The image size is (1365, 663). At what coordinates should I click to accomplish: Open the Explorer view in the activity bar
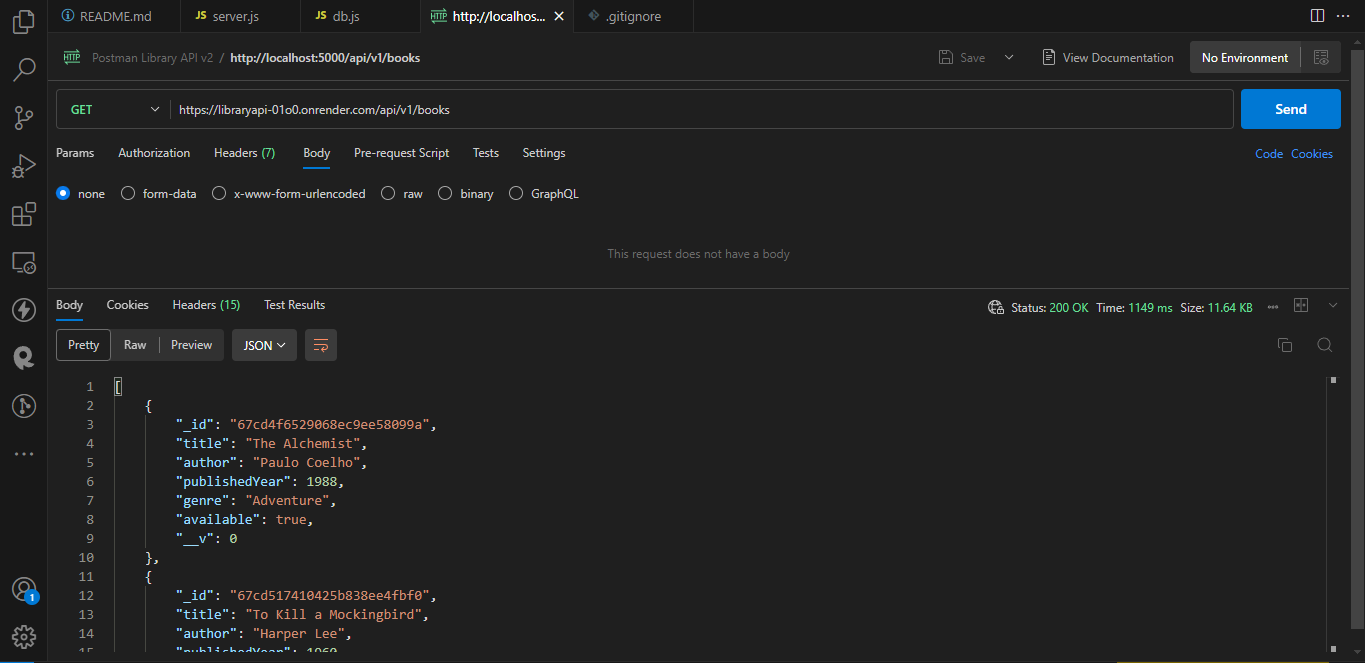point(24,22)
